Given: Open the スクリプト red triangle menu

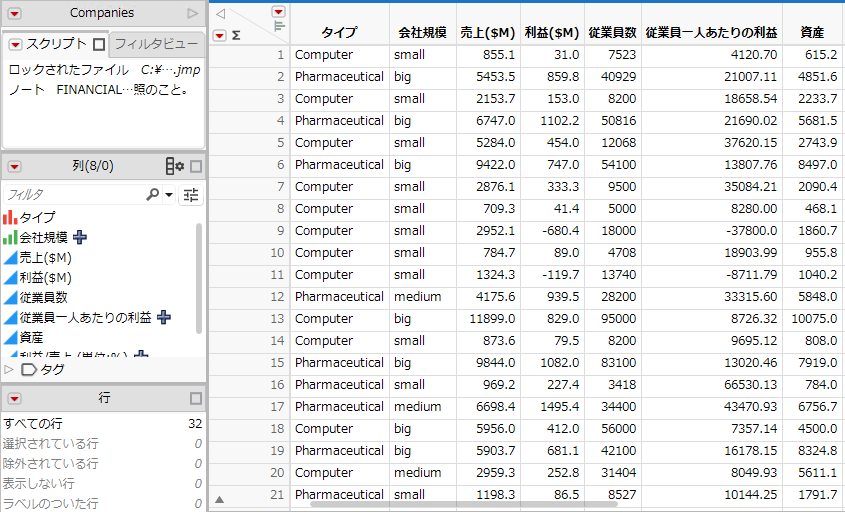Looking at the screenshot, I should tap(15, 44).
